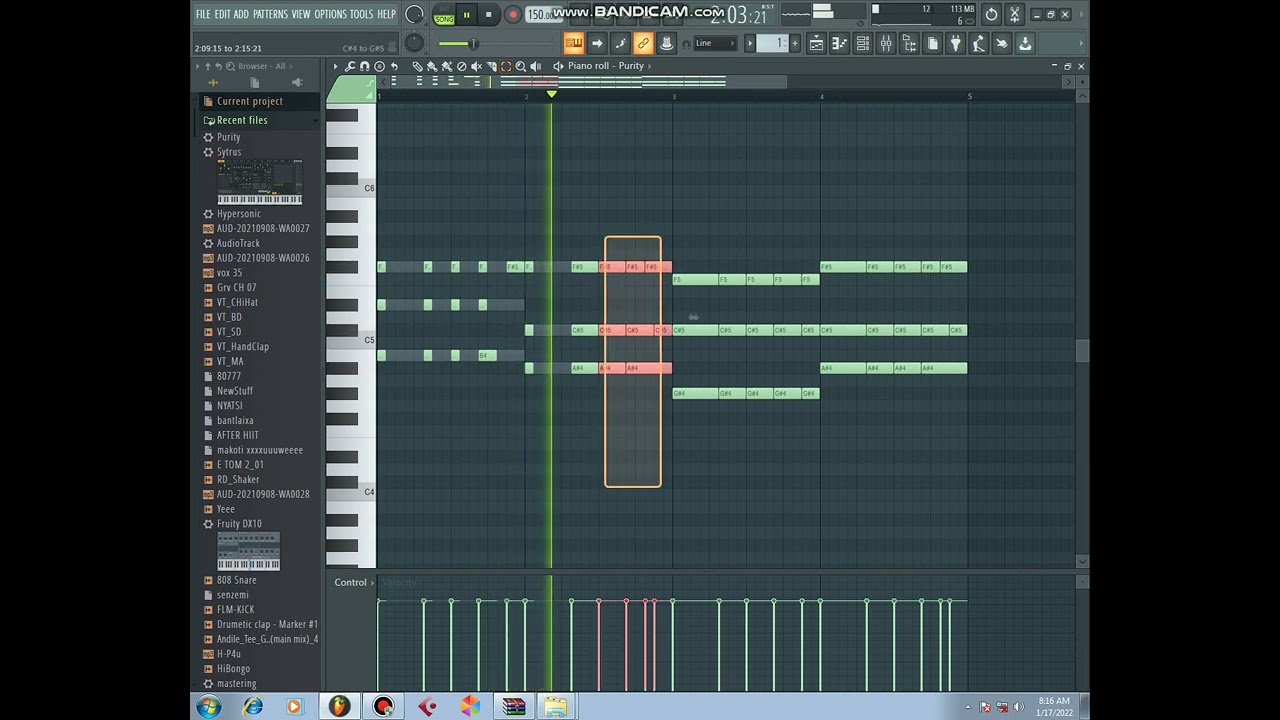Click the stamp tool icon
Screen dimensions: 1280x720
coord(379,66)
